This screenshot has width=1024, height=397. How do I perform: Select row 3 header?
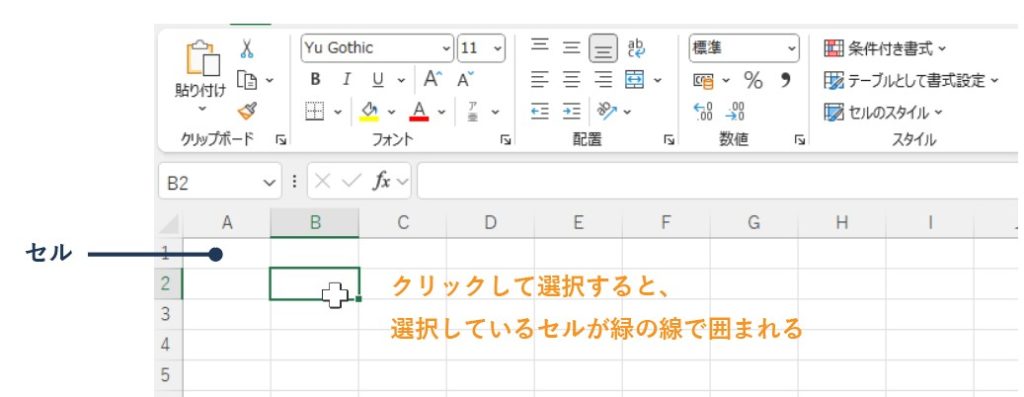pos(168,314)
